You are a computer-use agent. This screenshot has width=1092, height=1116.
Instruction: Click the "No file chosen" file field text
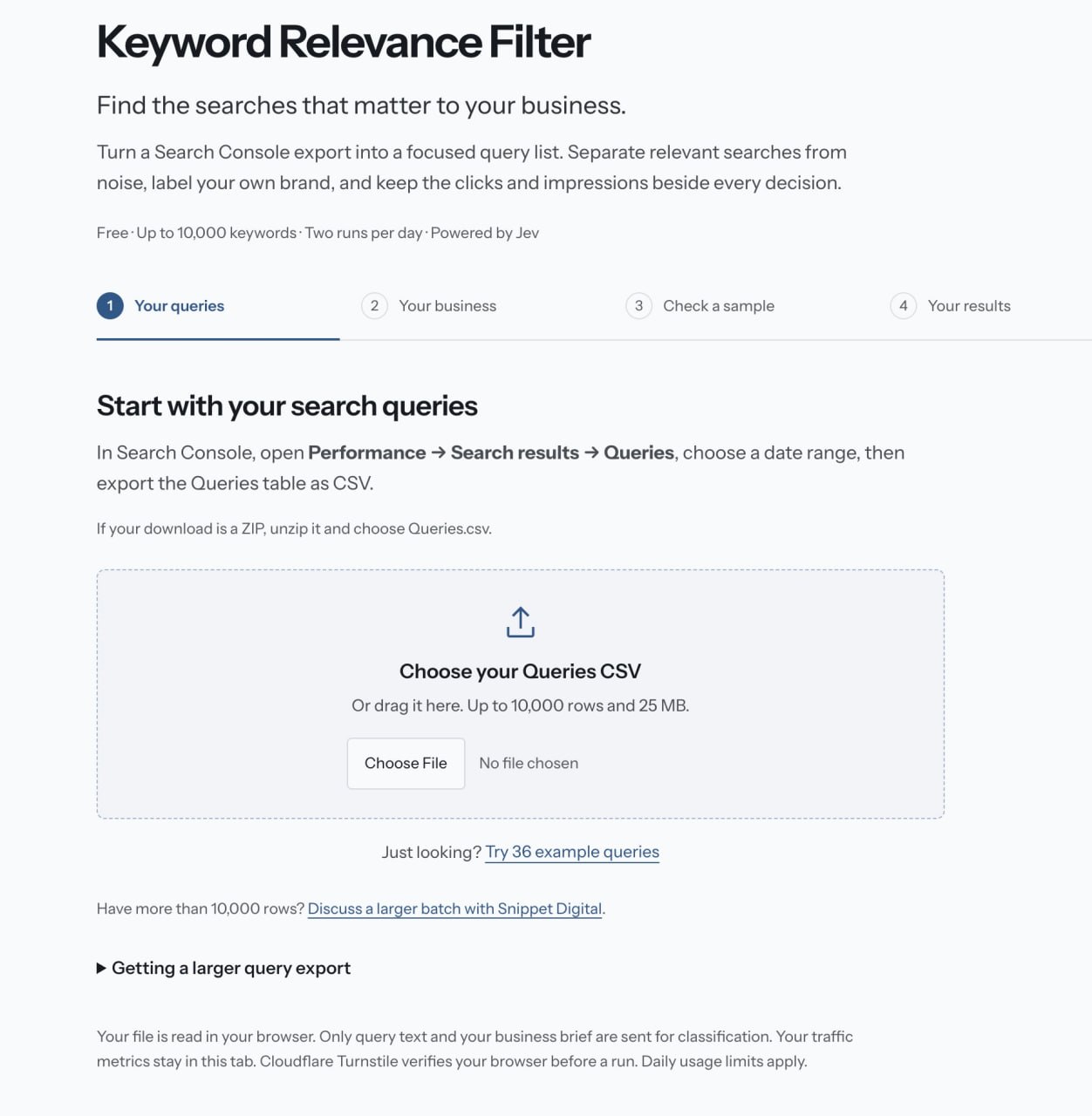click(529, 764)
